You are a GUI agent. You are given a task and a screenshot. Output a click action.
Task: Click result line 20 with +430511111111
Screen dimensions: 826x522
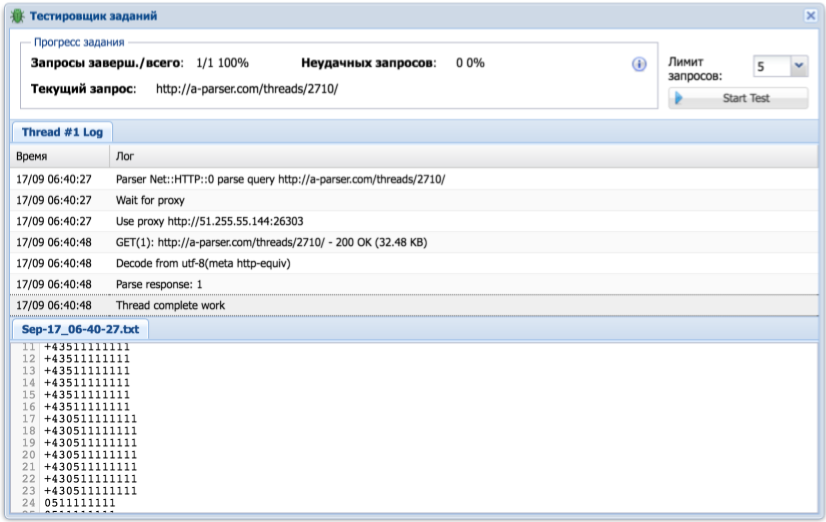(x=91, y=455)
